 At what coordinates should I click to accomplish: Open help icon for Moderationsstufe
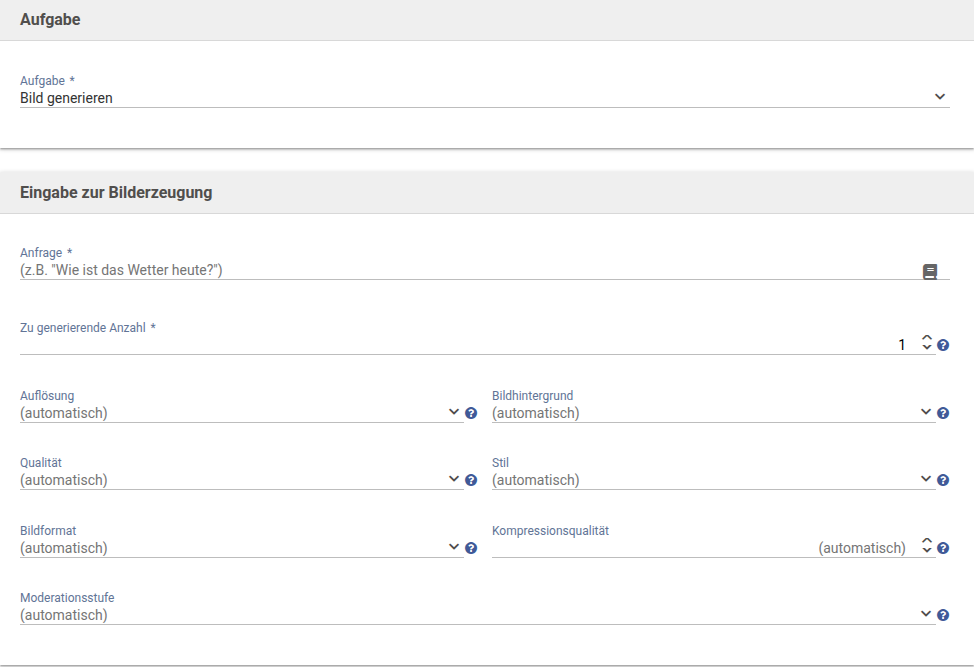click(943, 615)
